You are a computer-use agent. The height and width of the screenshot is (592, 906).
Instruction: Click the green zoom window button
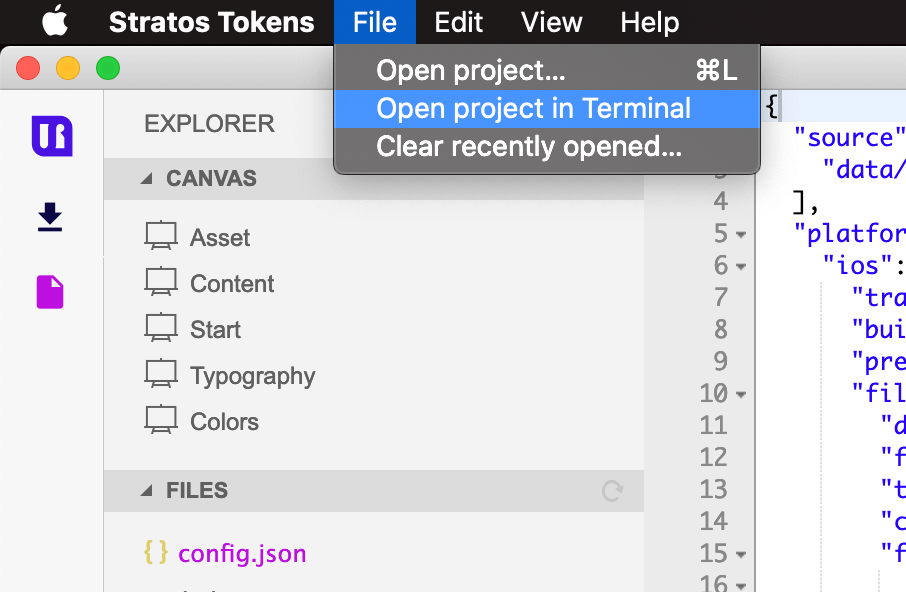[107, 68]
